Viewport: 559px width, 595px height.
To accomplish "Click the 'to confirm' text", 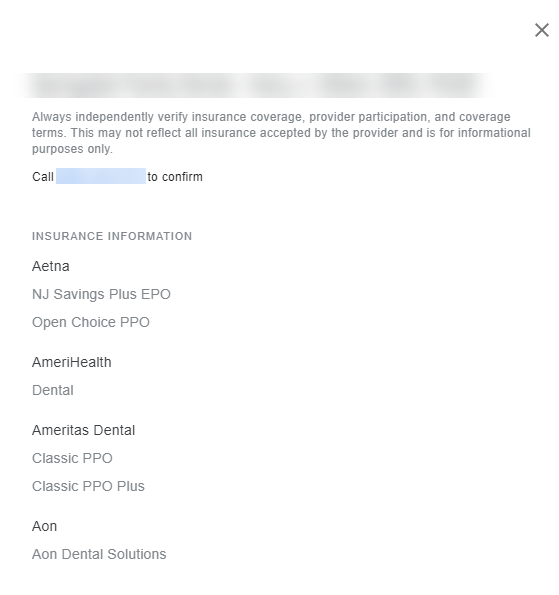I will tap(175, 176).
